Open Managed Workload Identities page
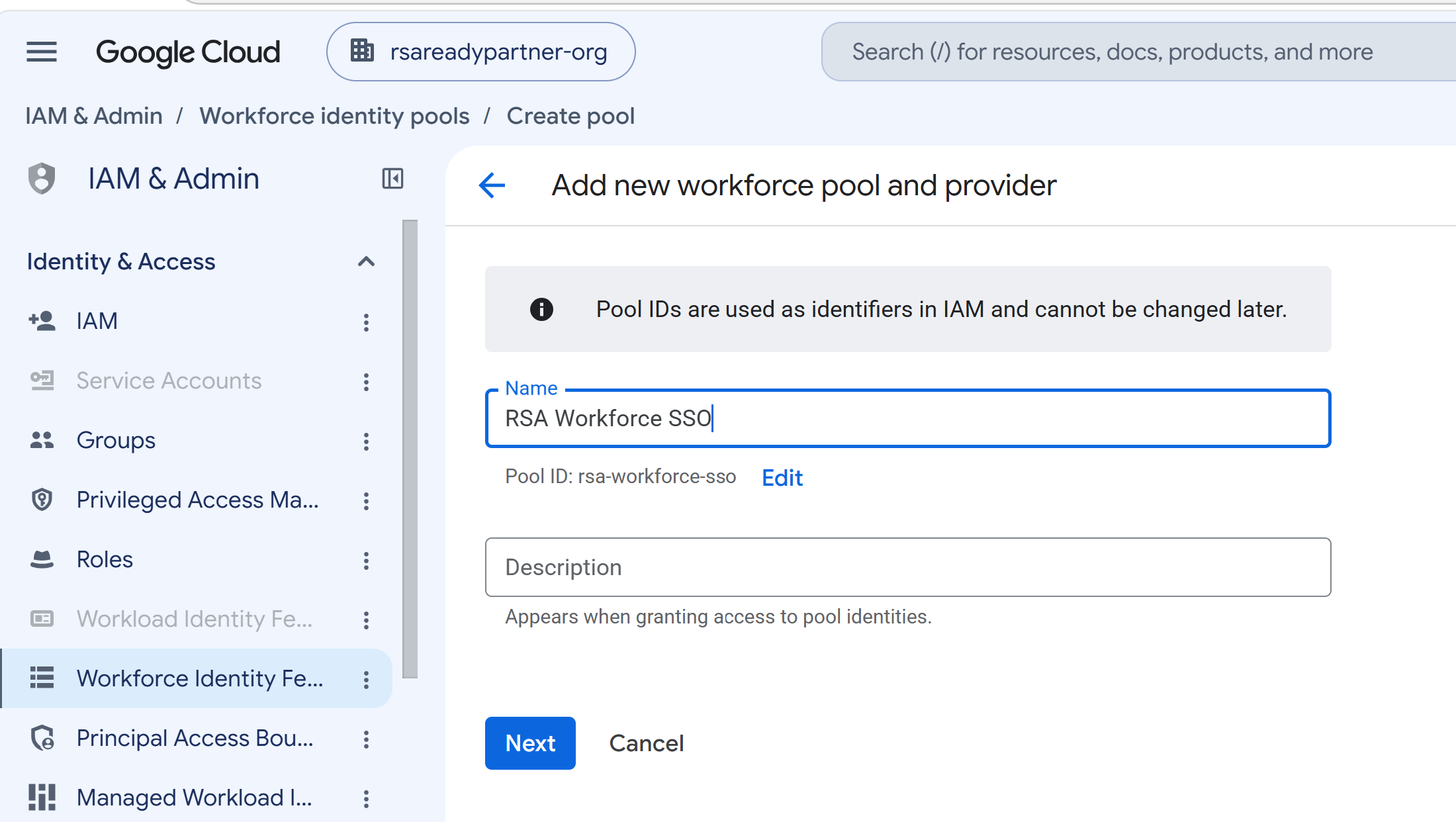This screenshot has width=1456, height=822. pyautogui.click(x=194, y=798)
